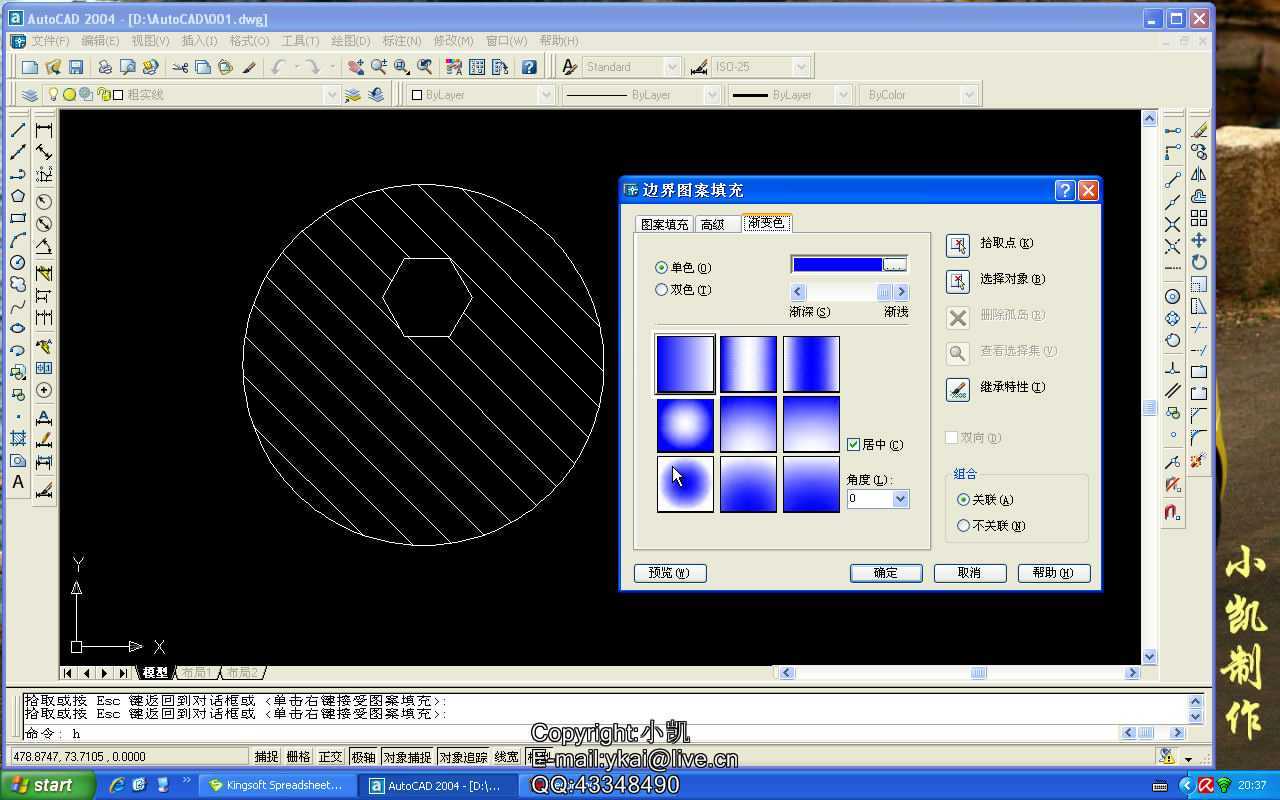Toggle the Ortho status bar button
1280x800 pixels.
pos(330,757)
